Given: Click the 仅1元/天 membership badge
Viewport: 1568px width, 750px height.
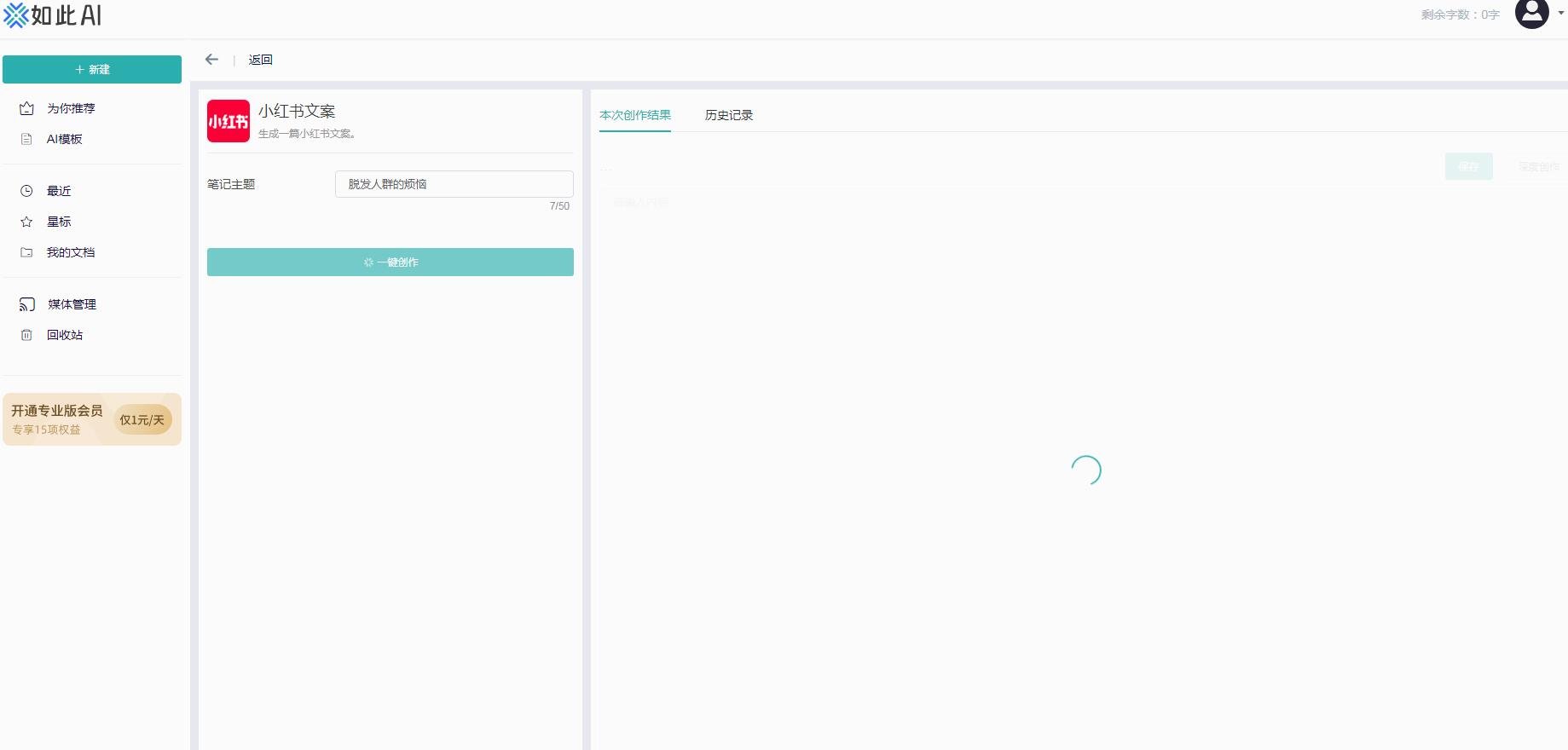Looking at the screenshot, I should click(x=142, y=419).
